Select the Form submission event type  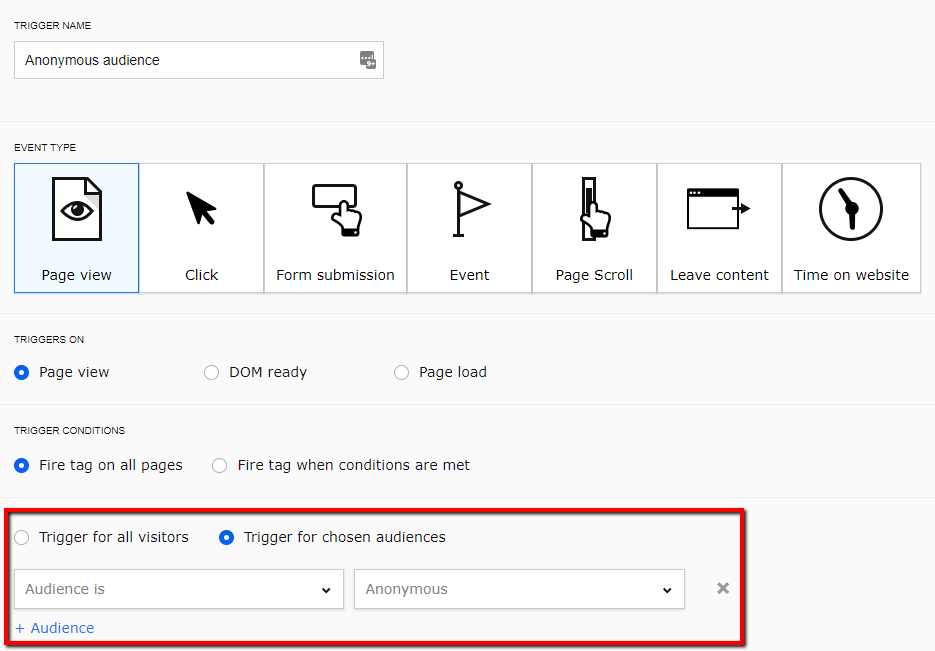tap(335, 228)
